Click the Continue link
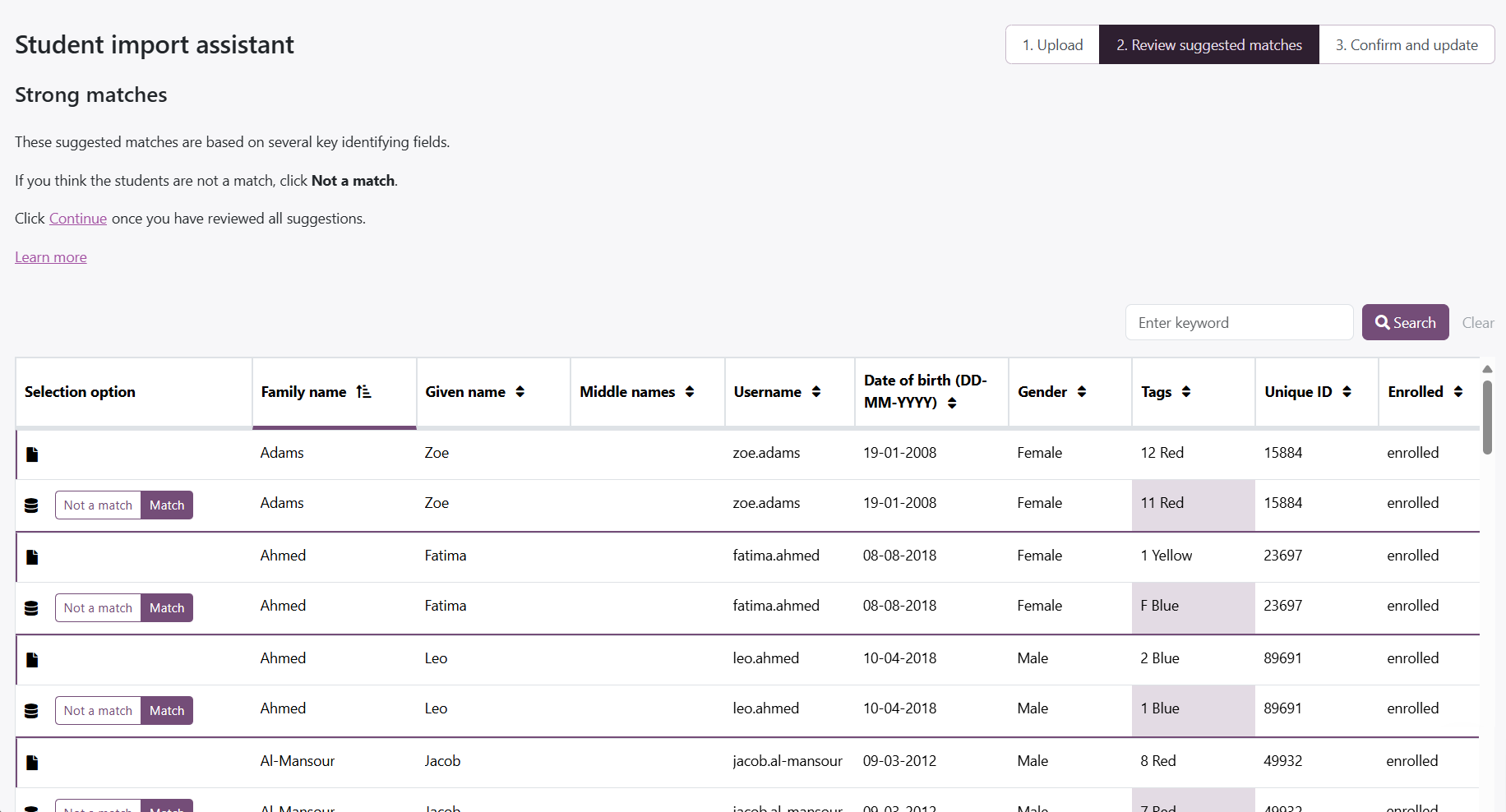This screenshot has height=812, width=1506. click(78, 219)
